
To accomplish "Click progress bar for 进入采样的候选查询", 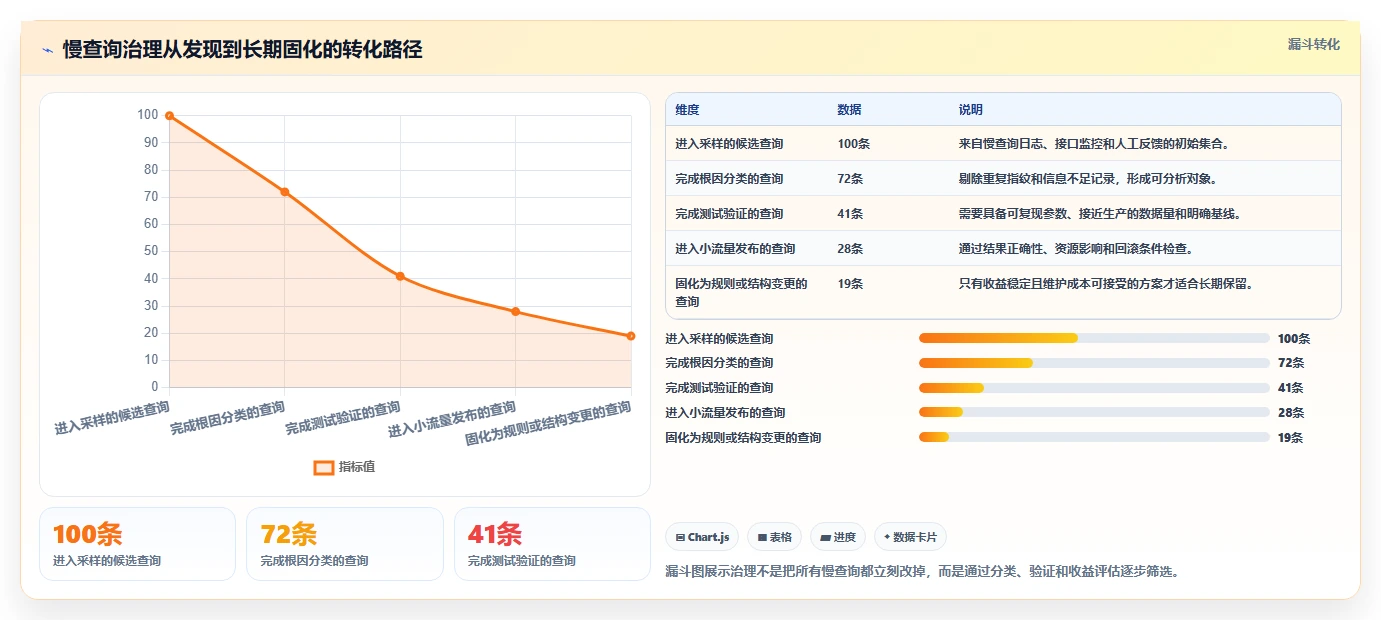I will (x=1094, y=338).
